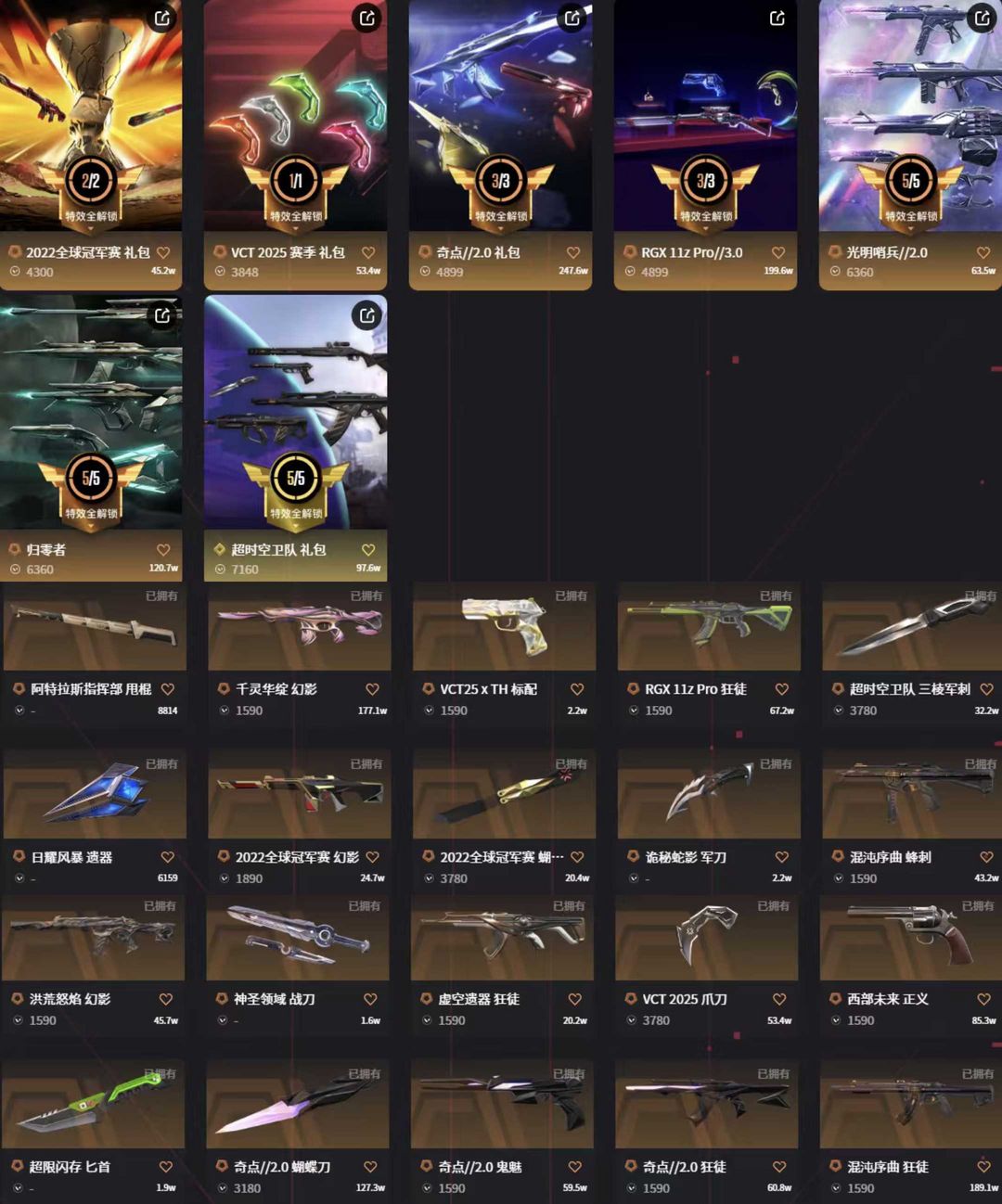The width and height of the screenshot is (1002, 1204).
Task: Share the 2022全球冠军赛 礼包 bundle card
Action: pos(162,19)
